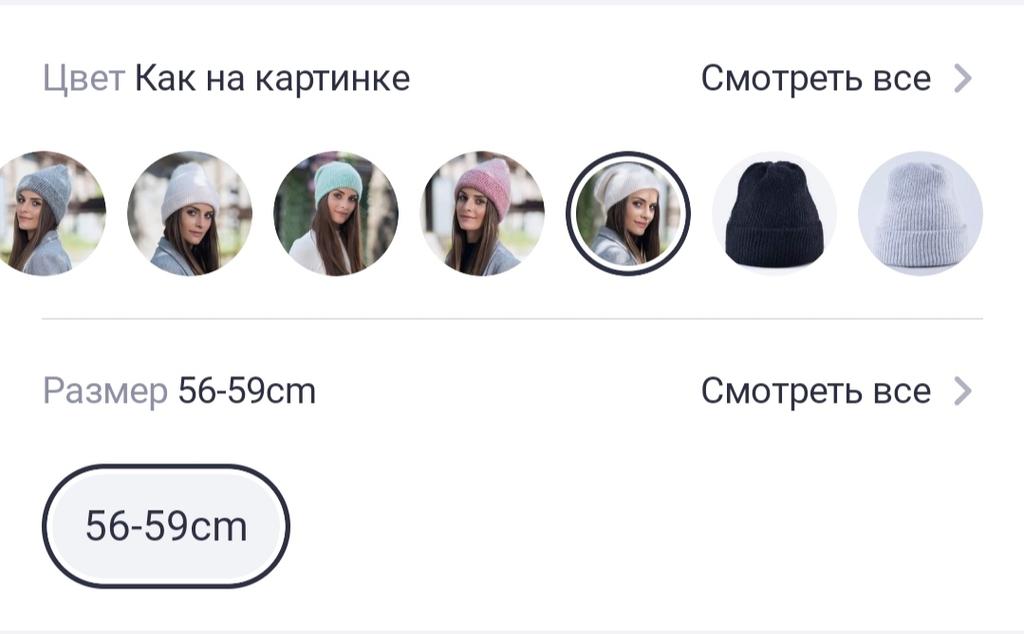Select the dark grey hat color swatch
Screen dimensions: 1024x634
47,214
